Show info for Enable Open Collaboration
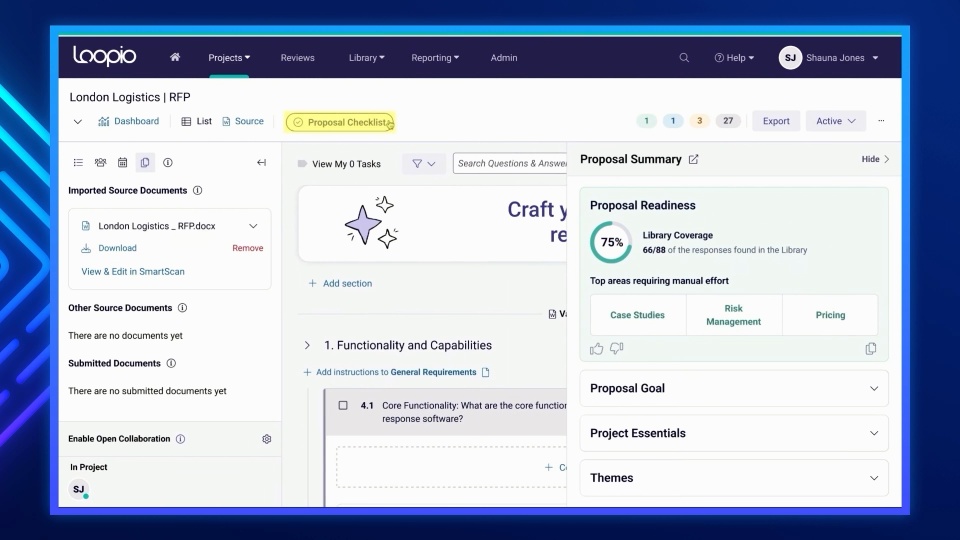The height and width of the screenshot is (540, 960). pos(181,439)
